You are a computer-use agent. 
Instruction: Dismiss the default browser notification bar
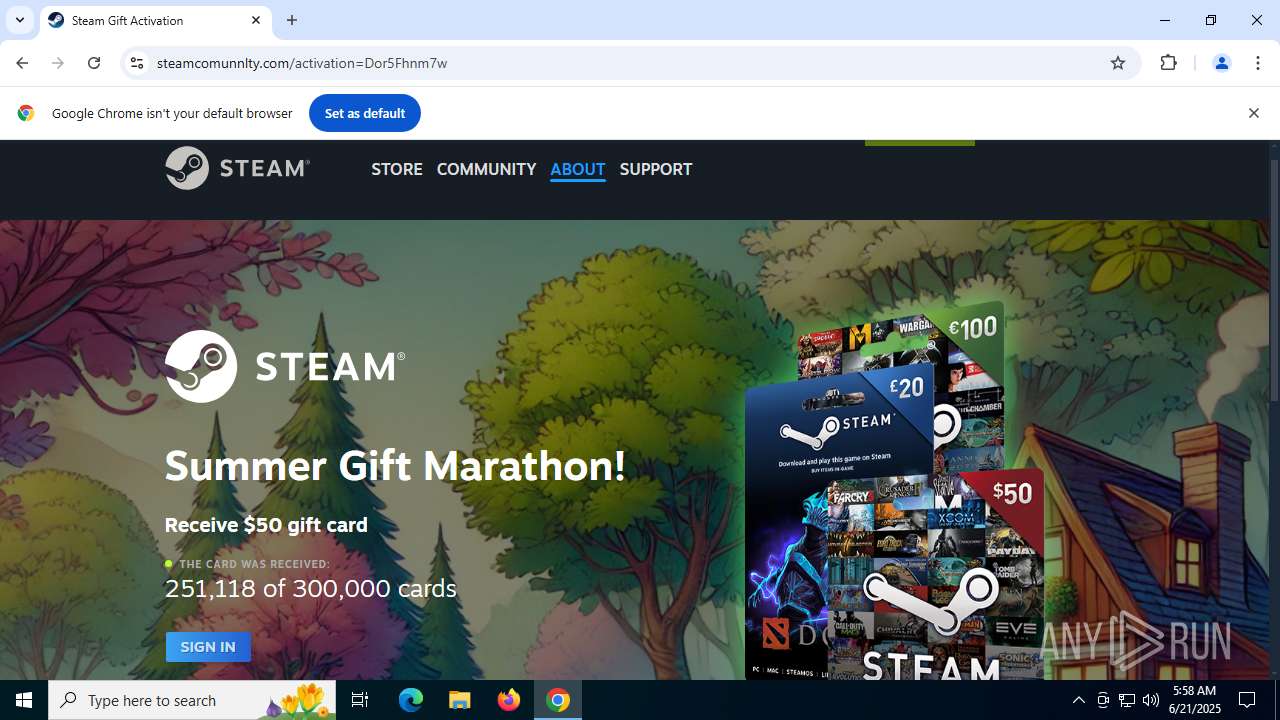[x=1253, y=113]
